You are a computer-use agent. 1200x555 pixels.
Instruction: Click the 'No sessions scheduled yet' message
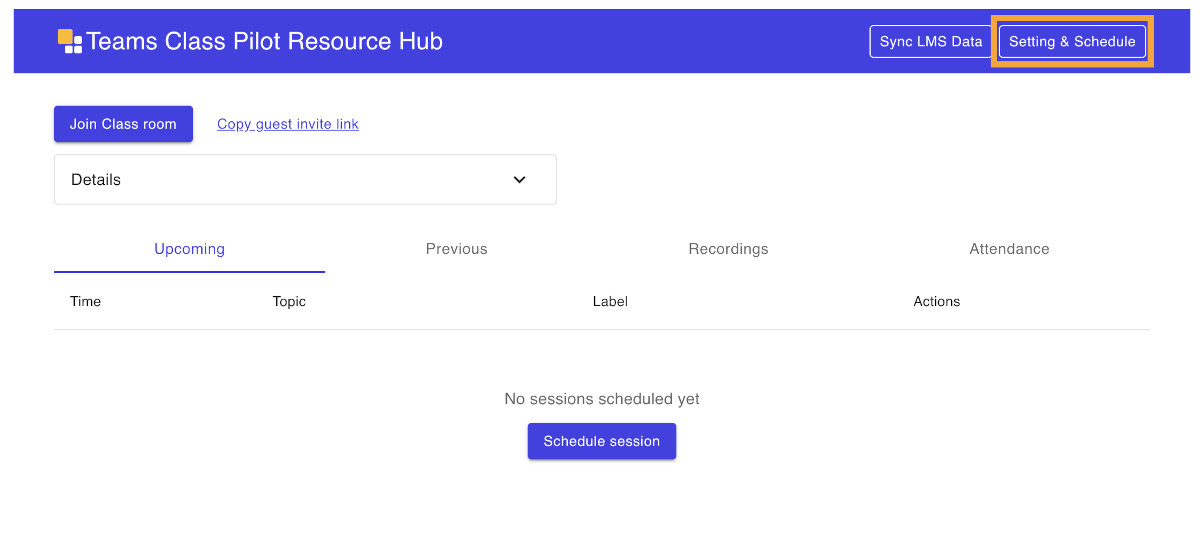(x=602, y=399)
